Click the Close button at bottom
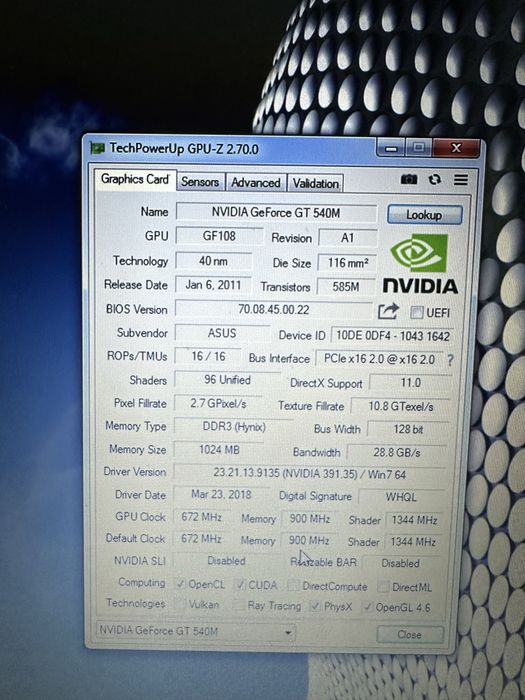 410,634
